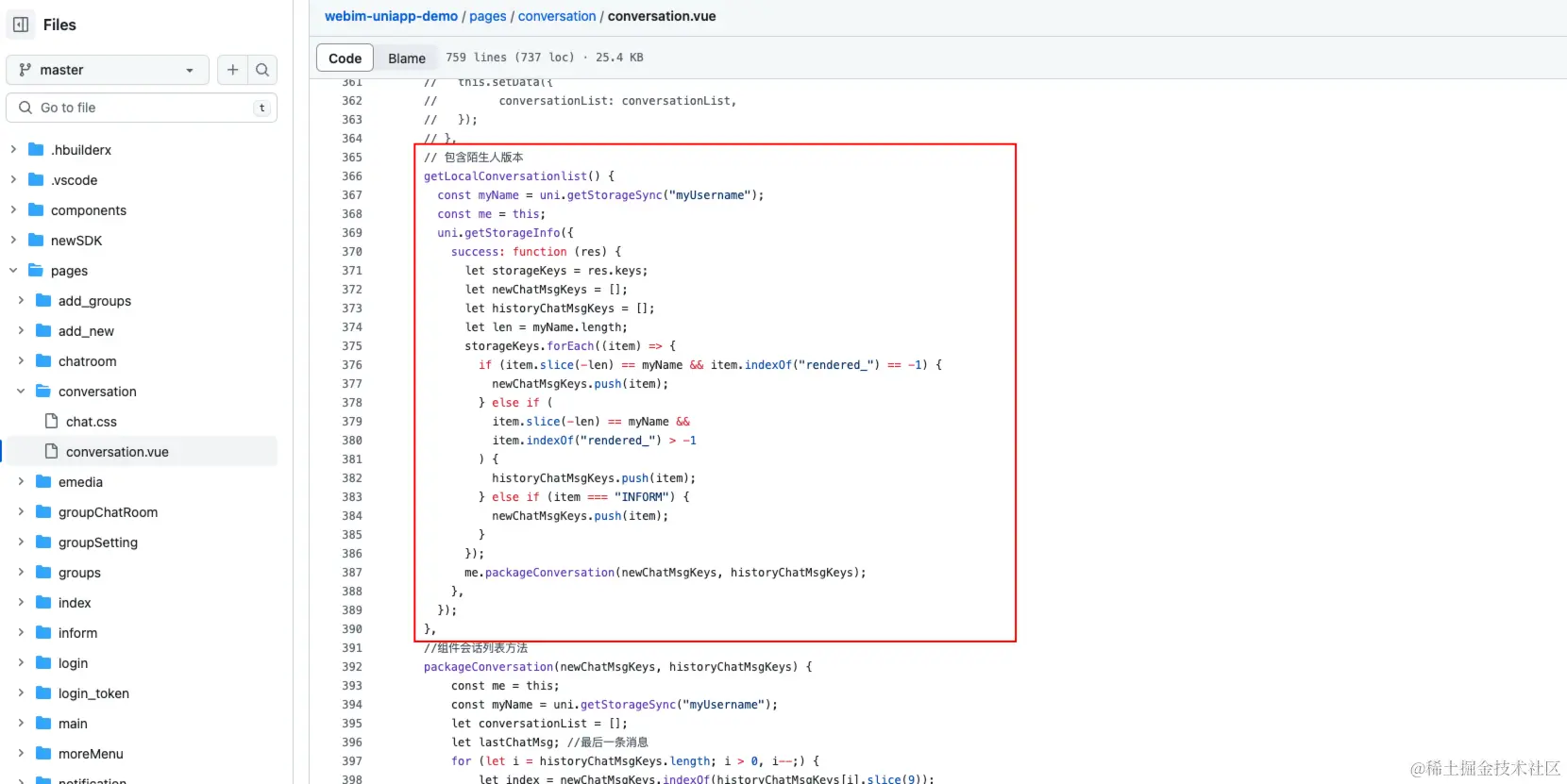The height and width of the screenshot is (784, 1567).
Task: Collapse the pages folder chevron
Action: pyautogui.click(x=13, y=270)
